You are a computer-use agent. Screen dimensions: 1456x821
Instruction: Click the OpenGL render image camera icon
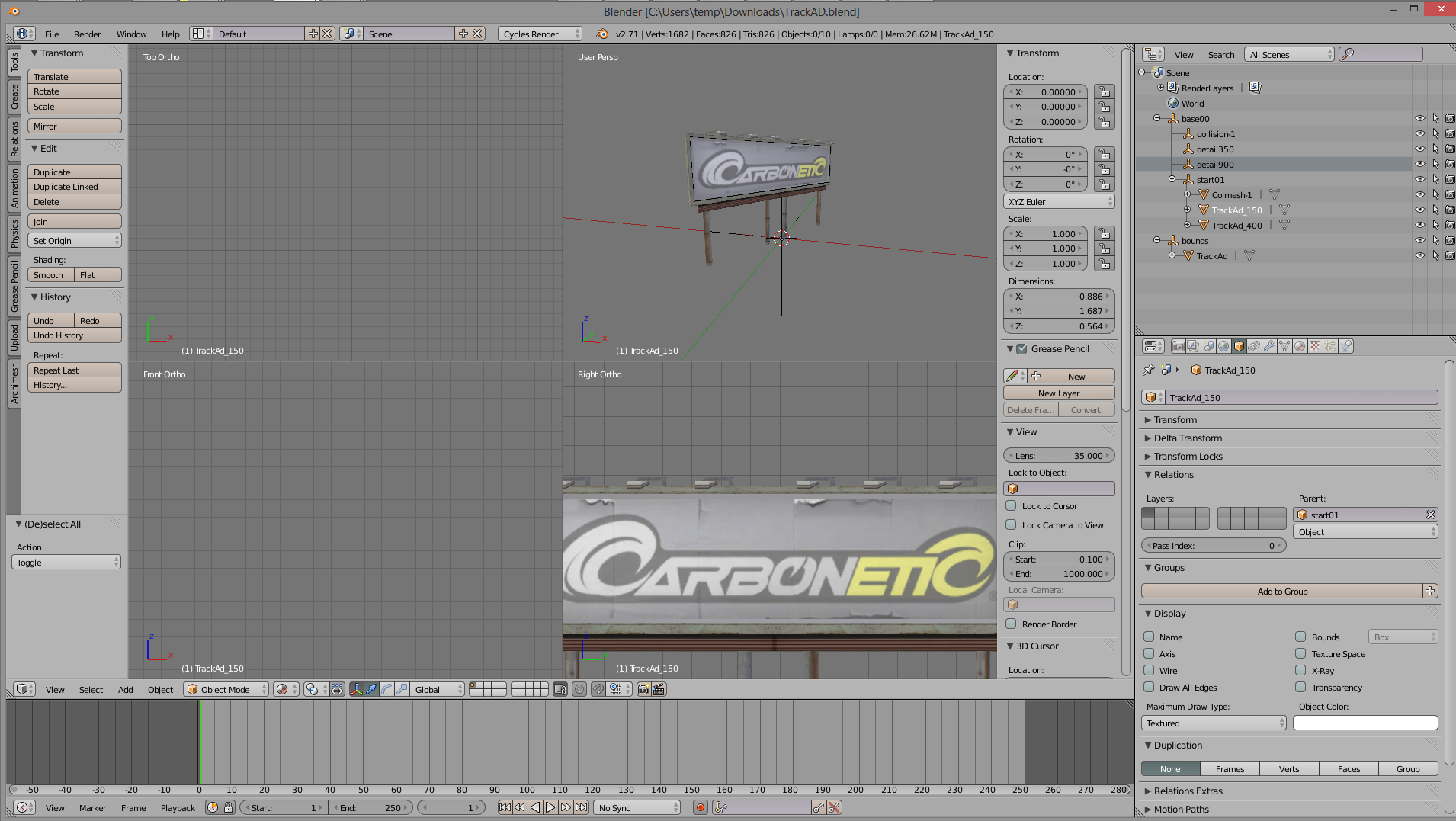coord(643,689)
